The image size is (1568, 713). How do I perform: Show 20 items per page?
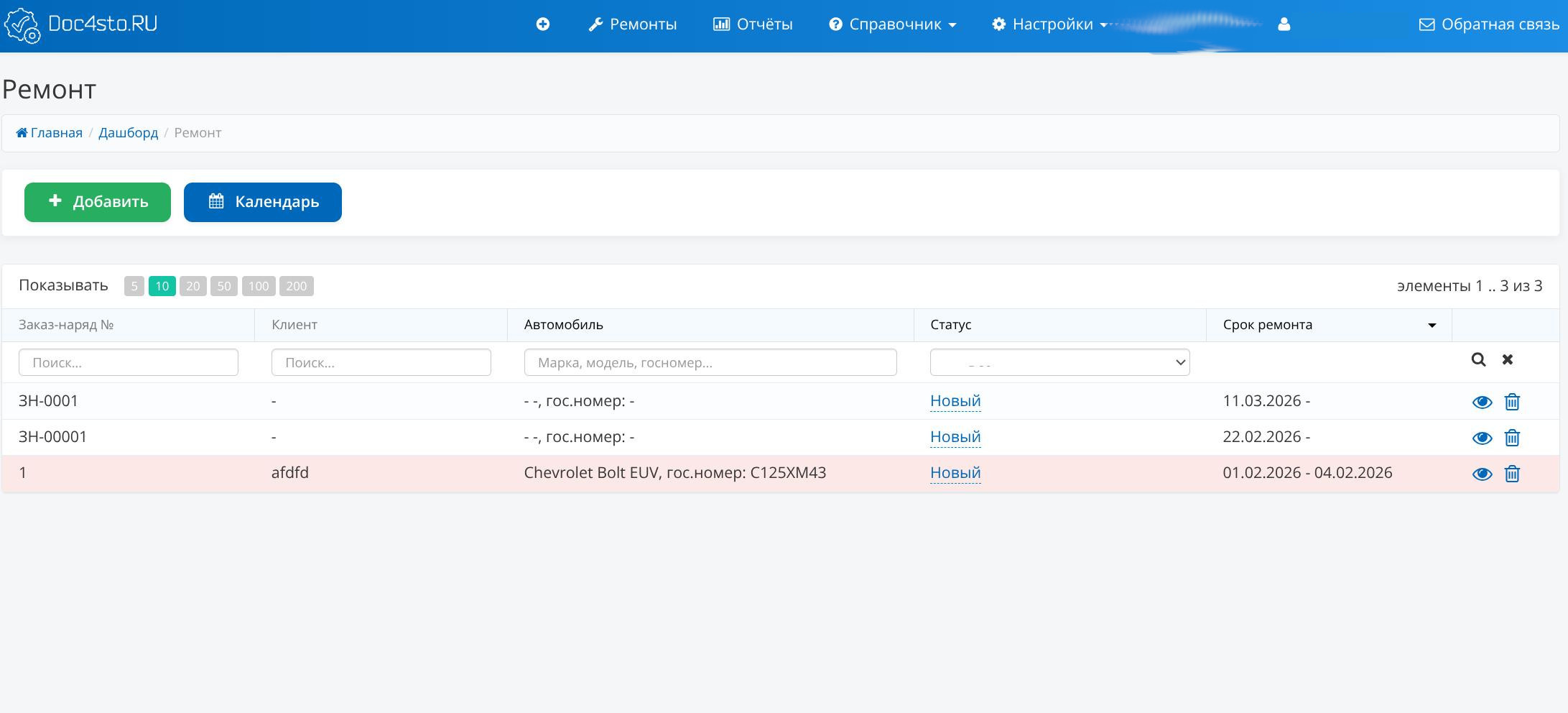193,286
